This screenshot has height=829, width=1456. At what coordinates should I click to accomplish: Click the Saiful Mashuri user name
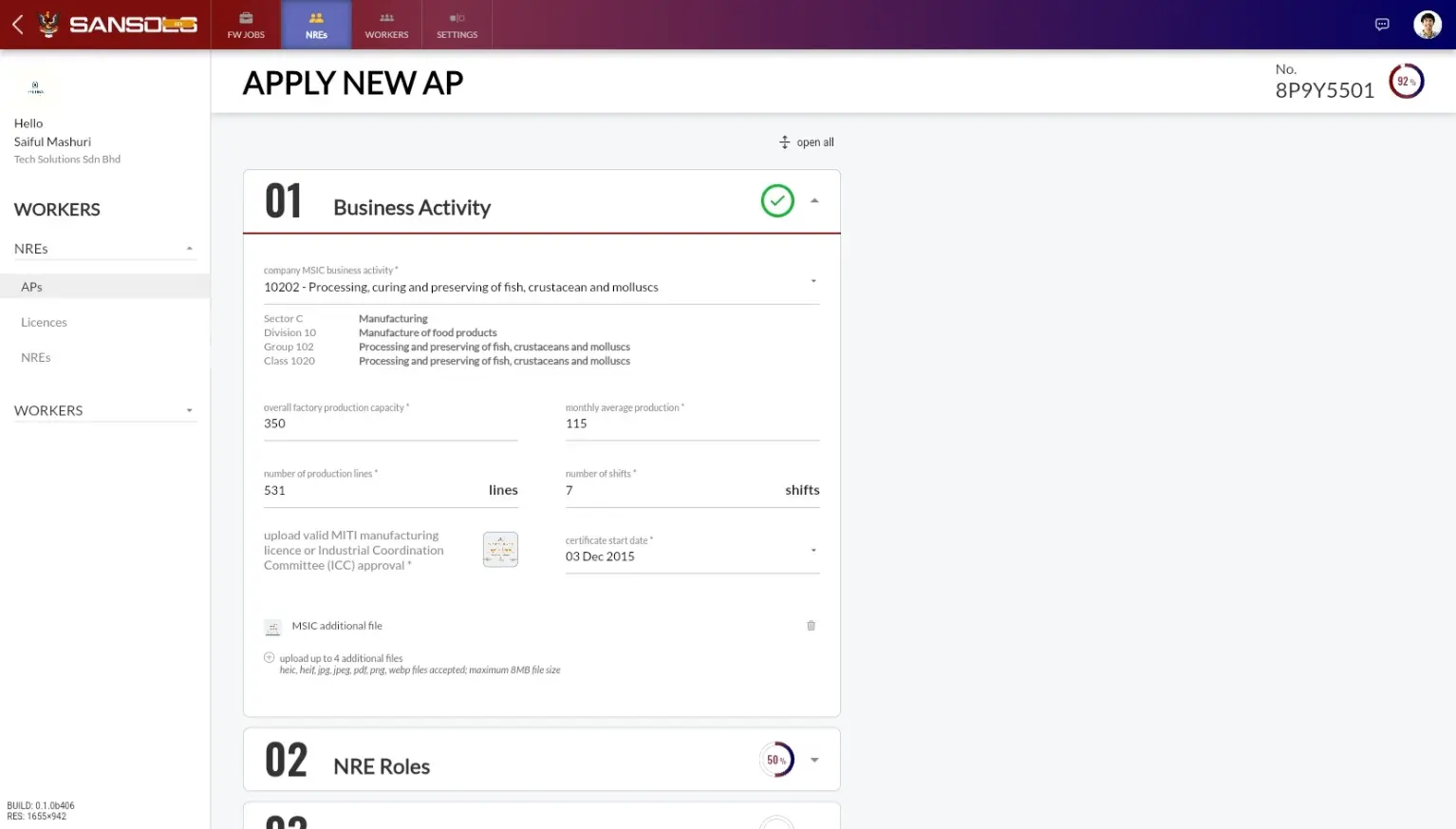[52, 141]
